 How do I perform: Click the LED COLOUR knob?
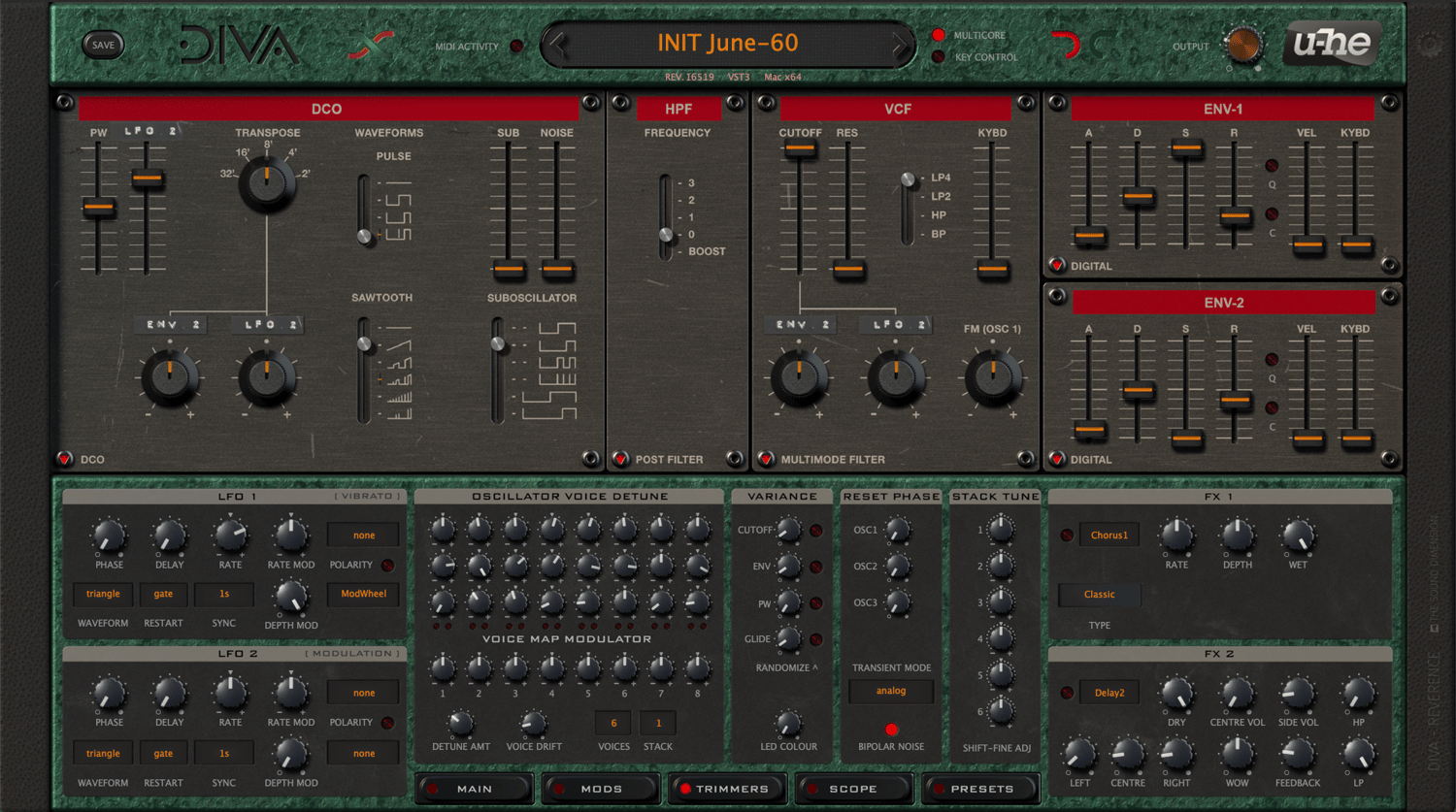pyautogui.click(x=788, y=723)
